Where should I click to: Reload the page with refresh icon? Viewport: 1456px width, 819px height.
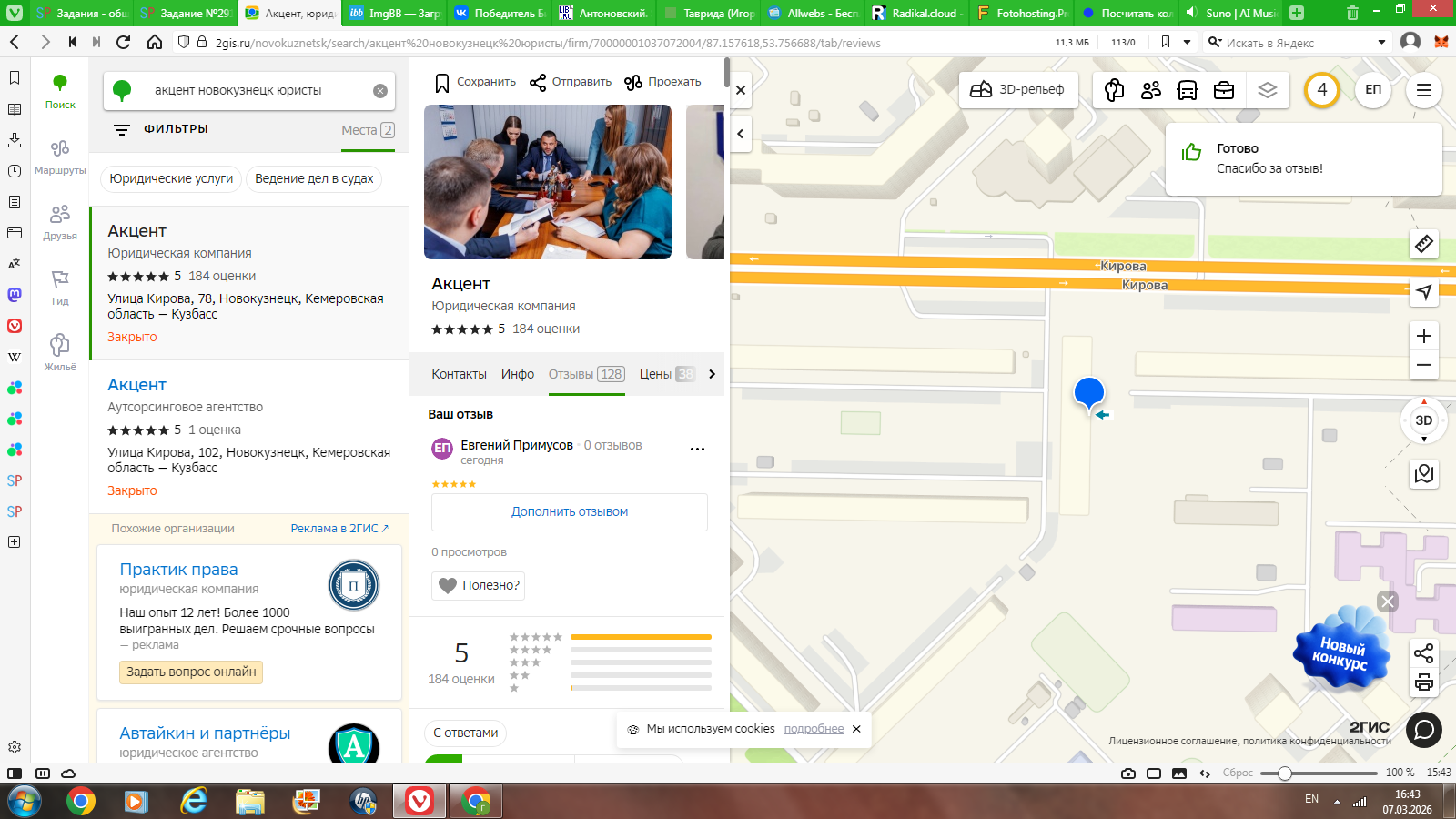click(124, 43)
